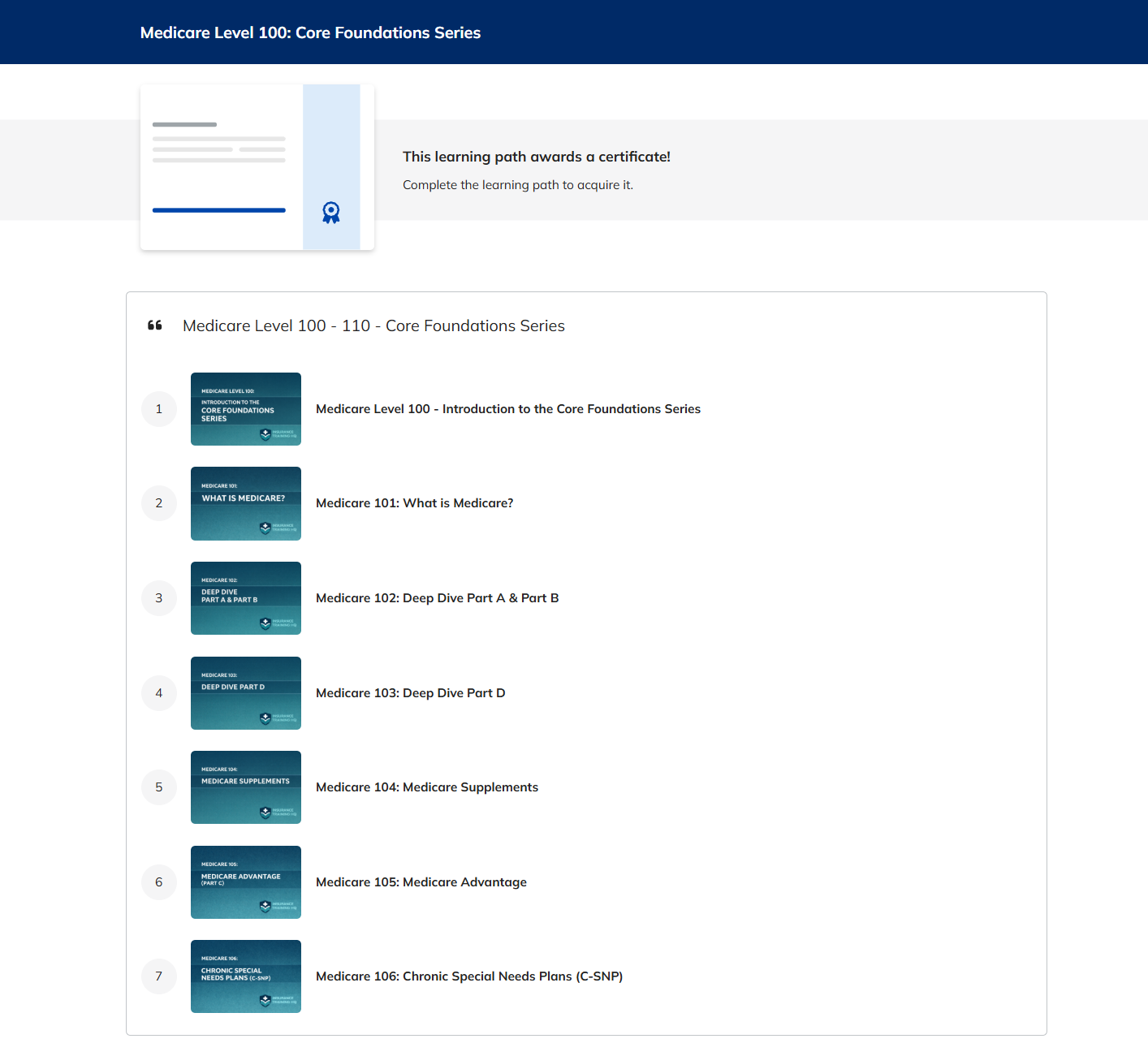Open Medicare 106: Chronic Special Needs Plans link

[x=469, y=976]
